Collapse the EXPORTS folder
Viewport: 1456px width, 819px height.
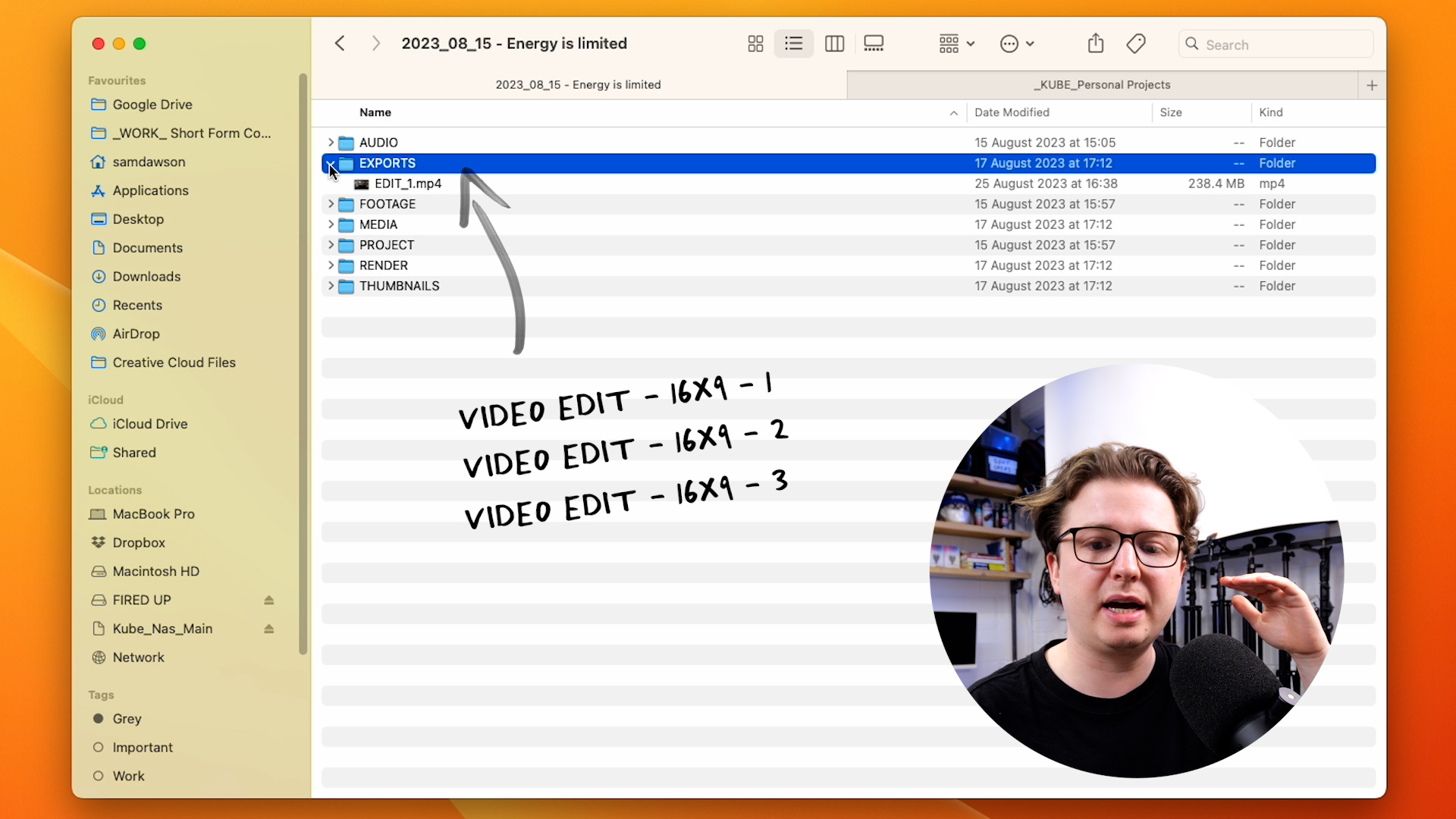[x=331, y=163]
